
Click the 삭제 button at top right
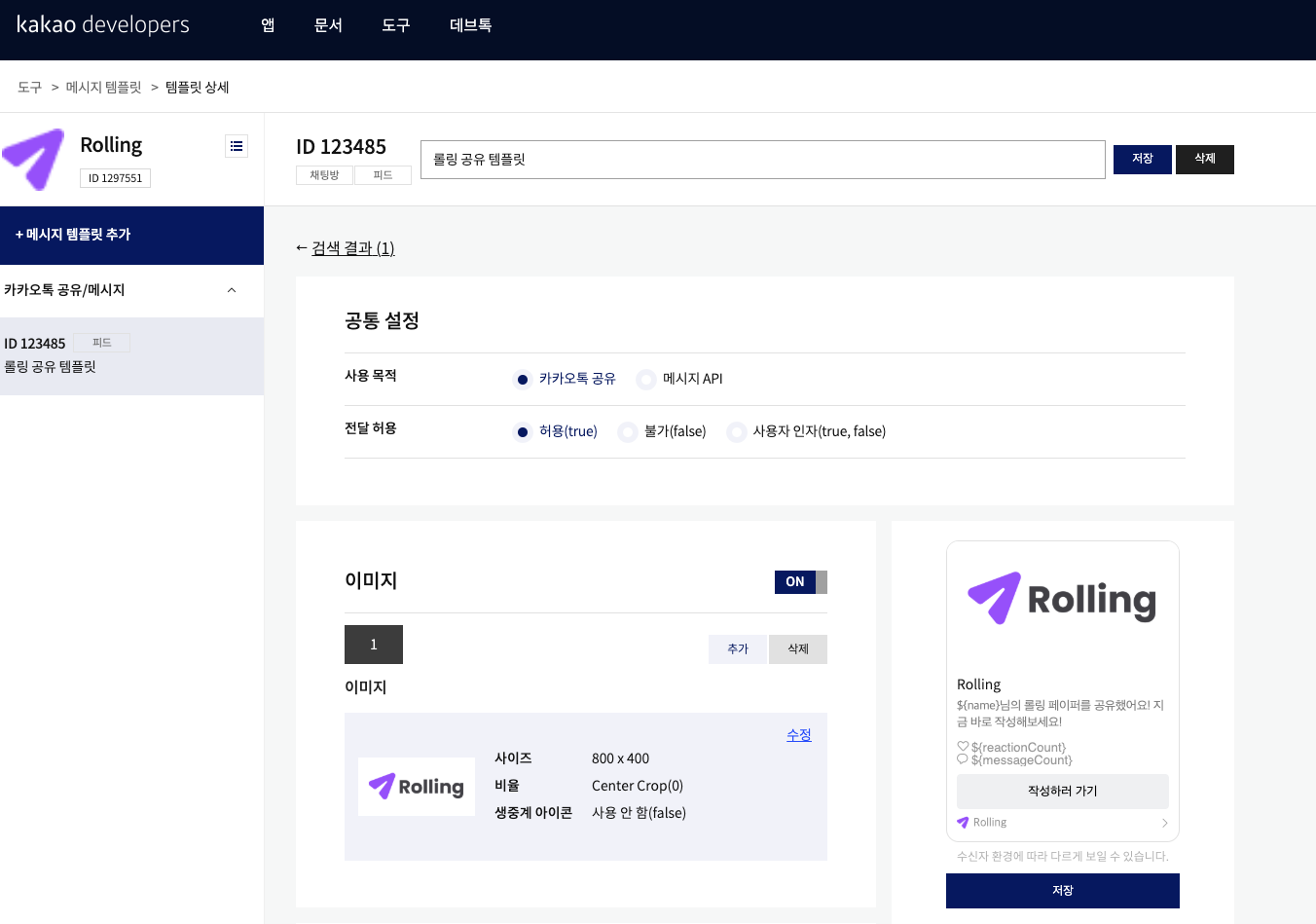tap(1205, 160)
